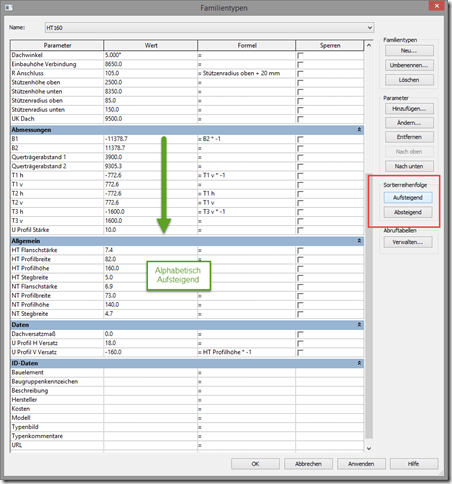
Task: Sort parameters with Absteigend button
Action: (x=408, y=212)
